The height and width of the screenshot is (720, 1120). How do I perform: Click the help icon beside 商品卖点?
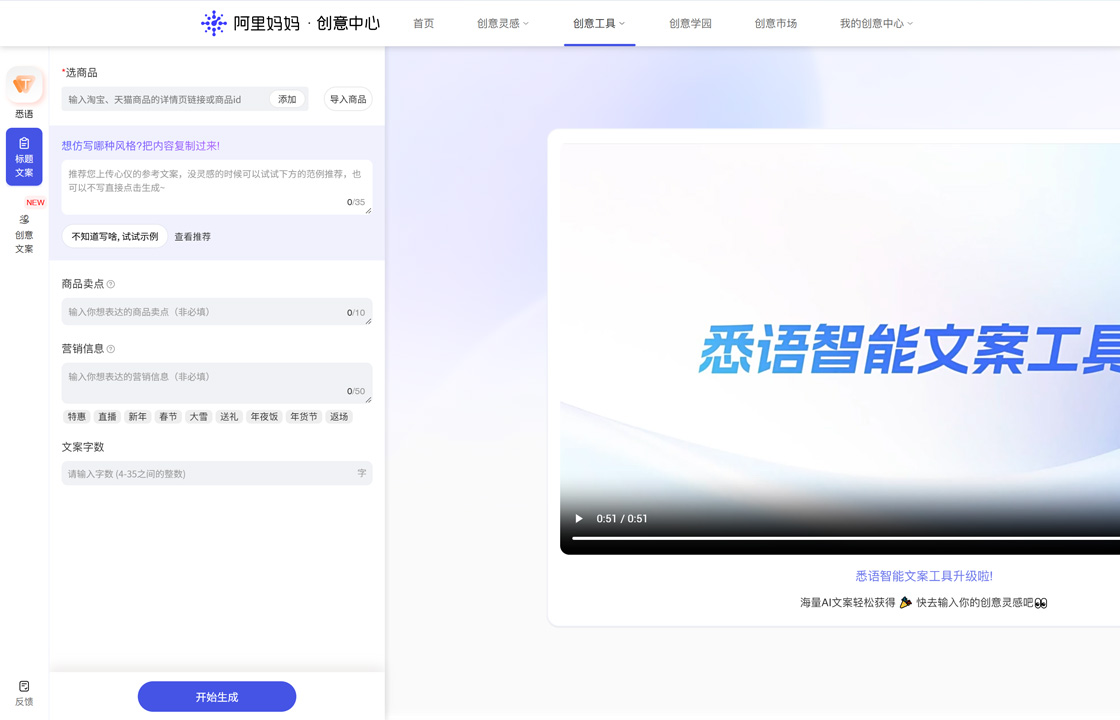(x=111, y=284)
